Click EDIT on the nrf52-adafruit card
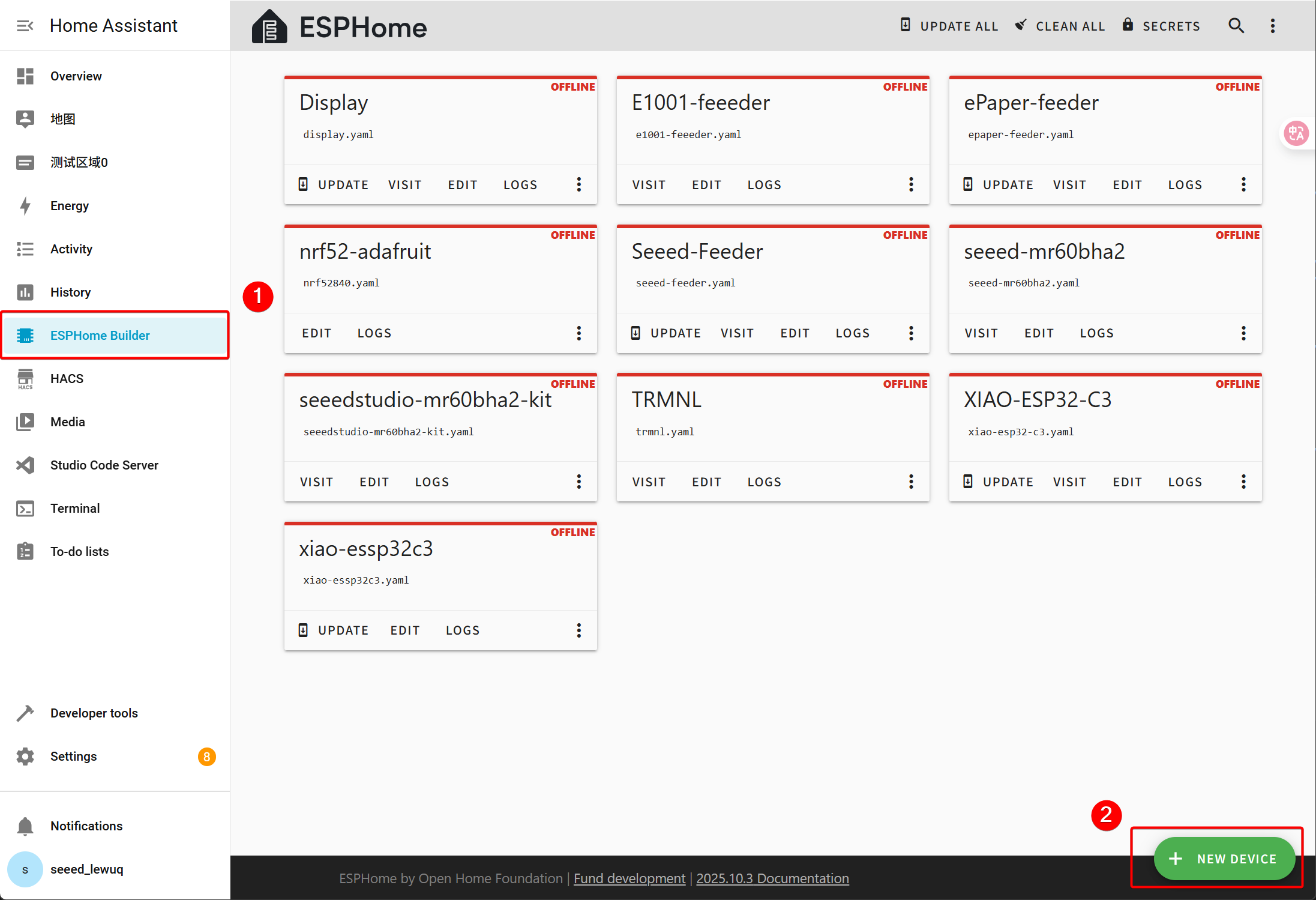1316x900 pixels. [x=316, y=333]
